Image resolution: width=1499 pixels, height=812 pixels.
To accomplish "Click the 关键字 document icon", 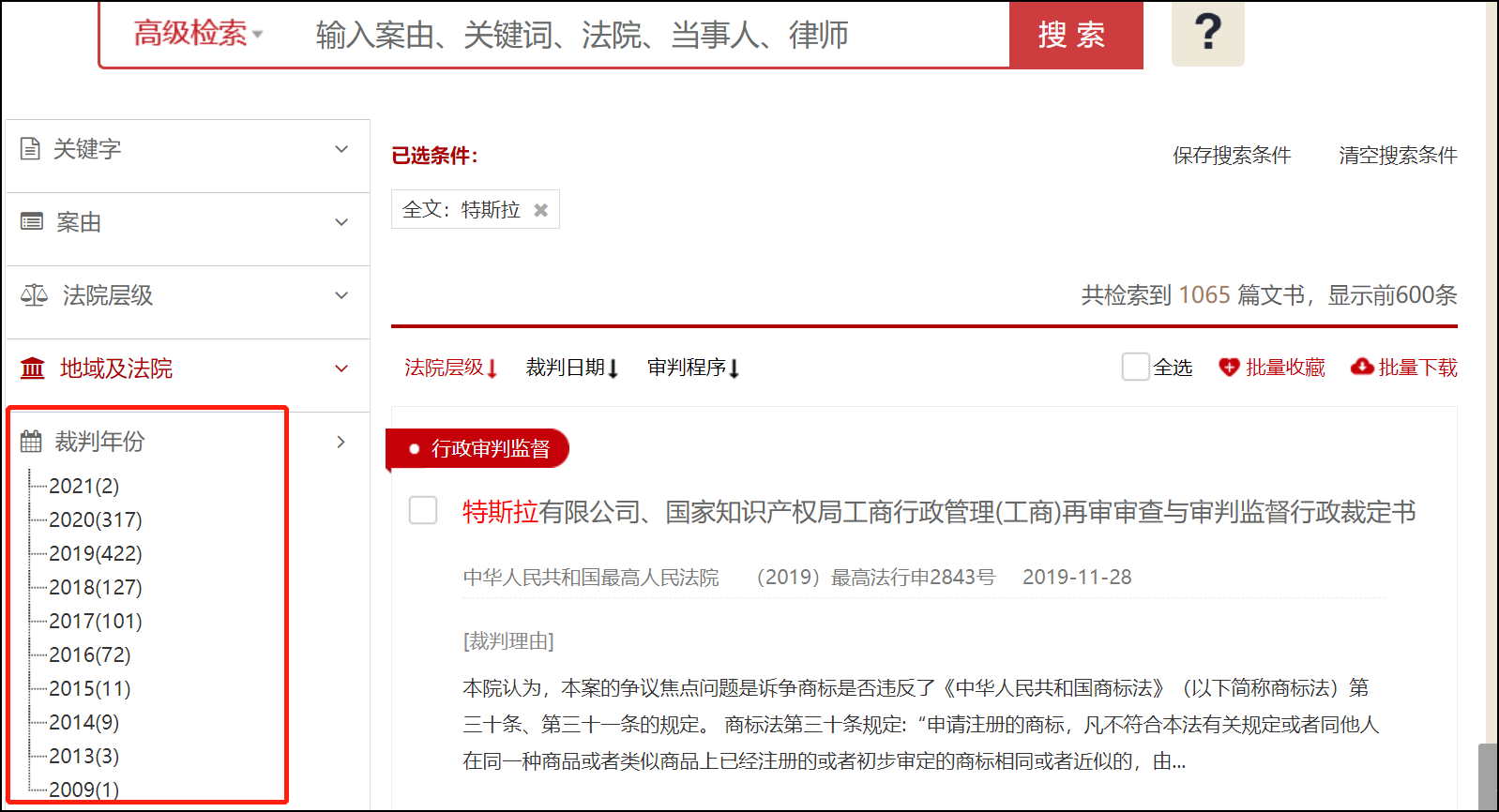I will (31, 149).
